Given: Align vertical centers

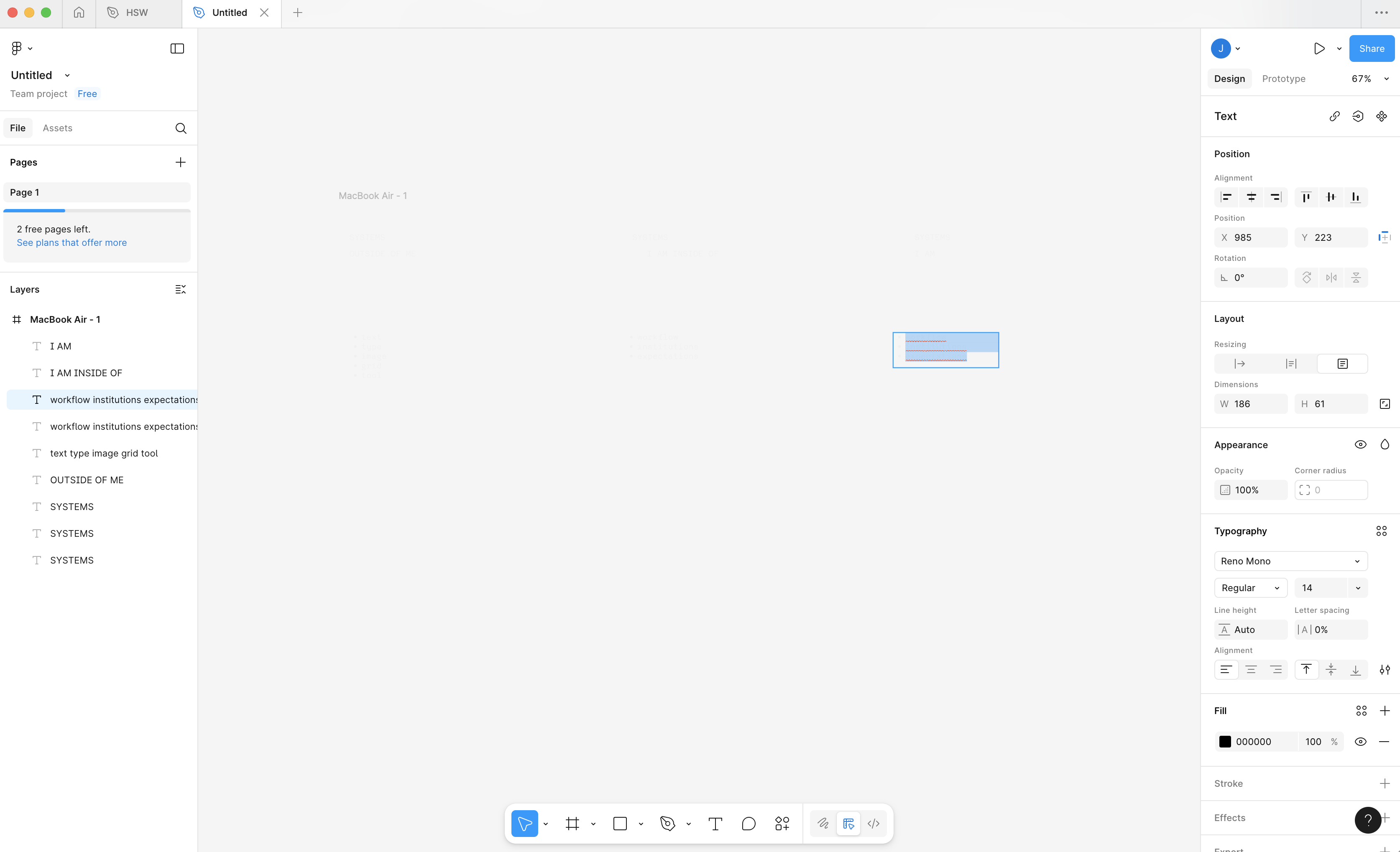Looking at the screenshot, I should (x=1331, y=197).
